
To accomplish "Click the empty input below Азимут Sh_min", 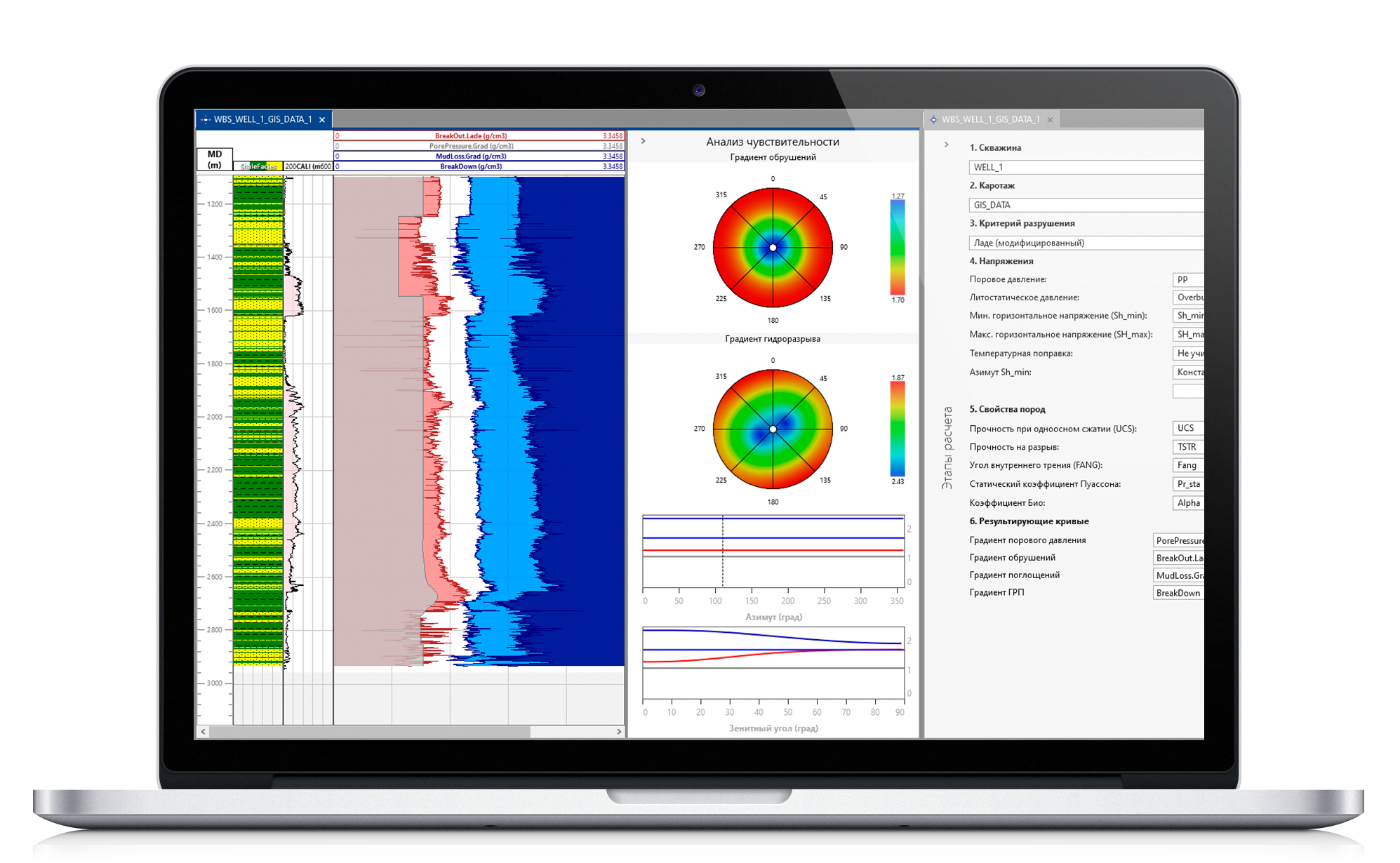I will coord(1188,391).
